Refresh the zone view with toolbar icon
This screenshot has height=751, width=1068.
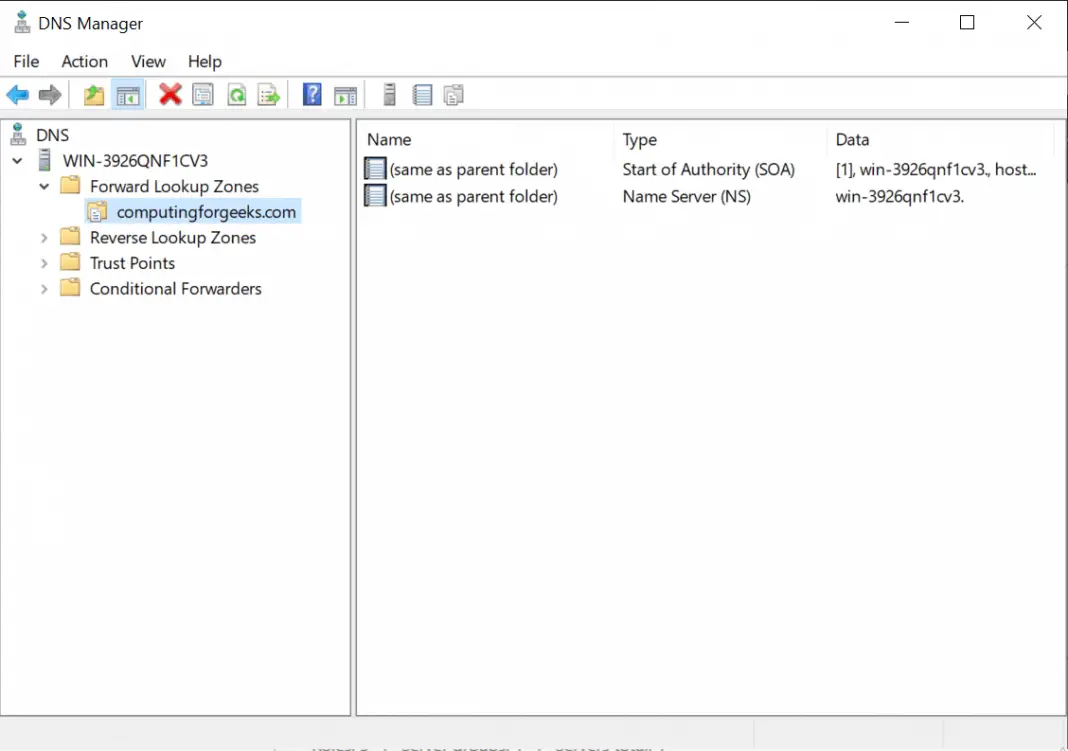pos(234,94)
